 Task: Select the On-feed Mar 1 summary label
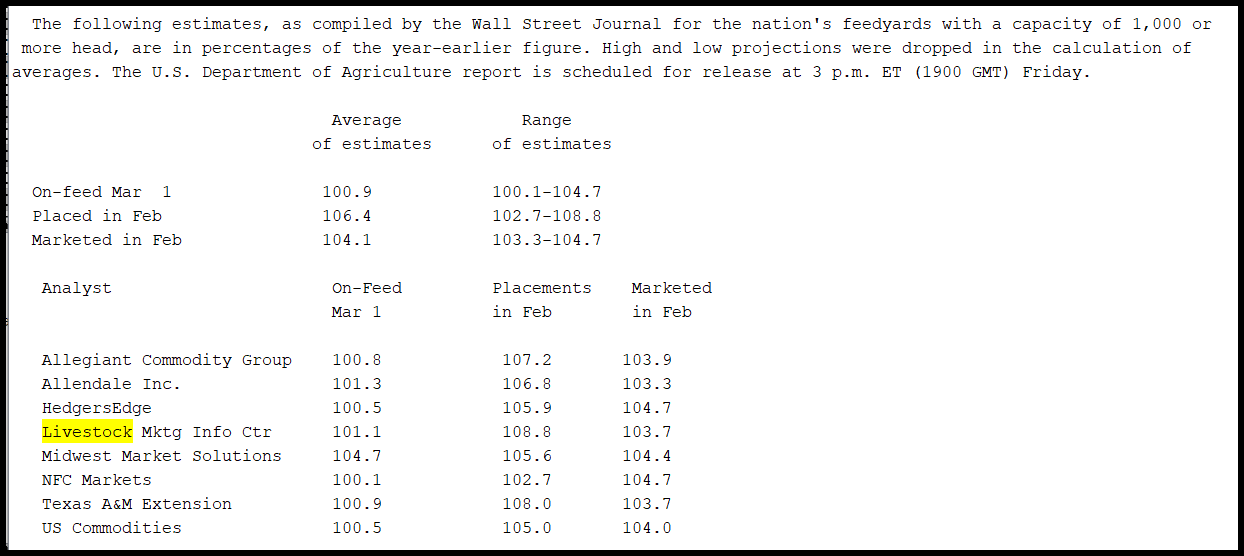click(x=102, y=192)
